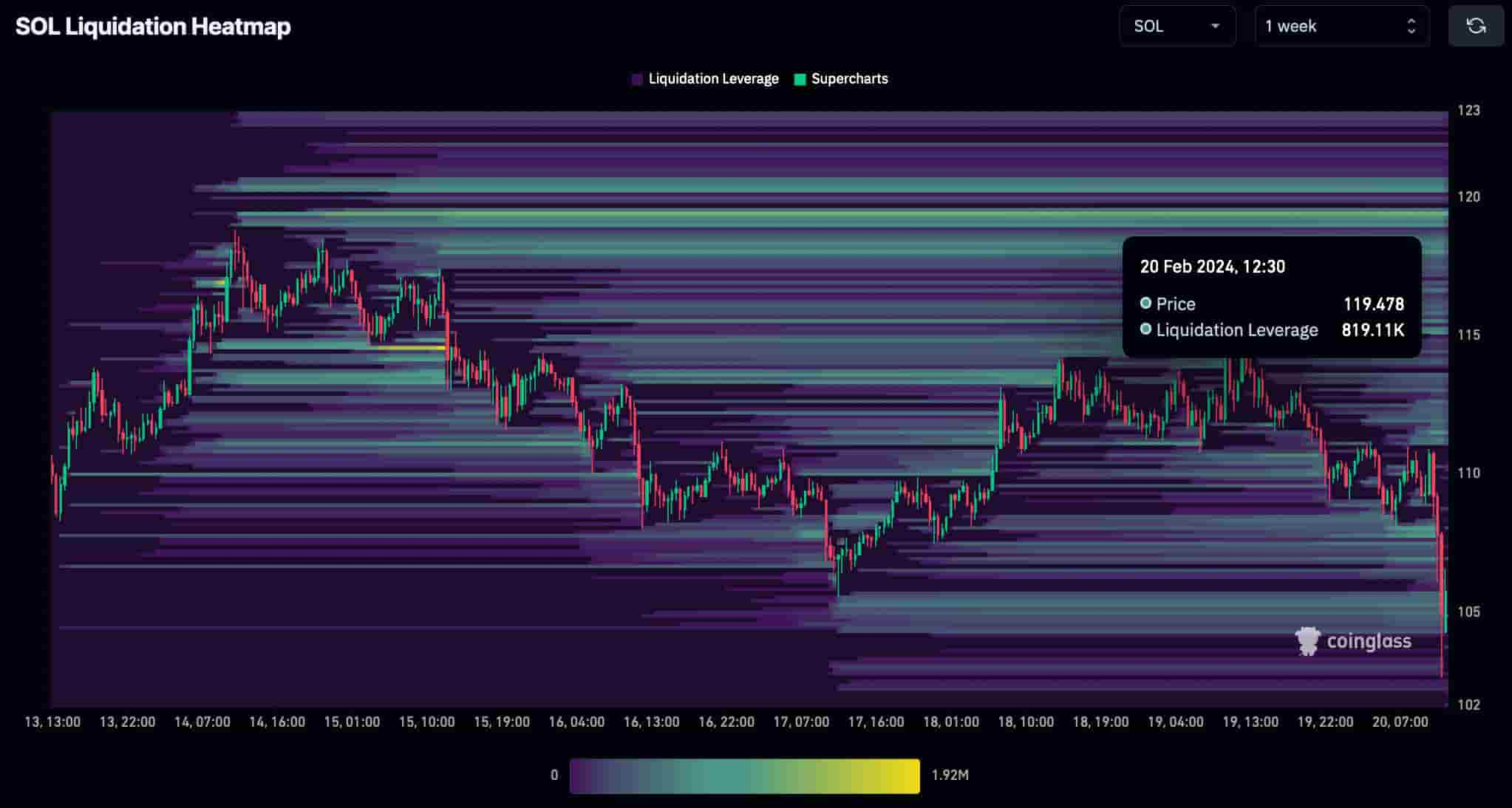Click the 17, 16:00 time axis label

(876, 722)
